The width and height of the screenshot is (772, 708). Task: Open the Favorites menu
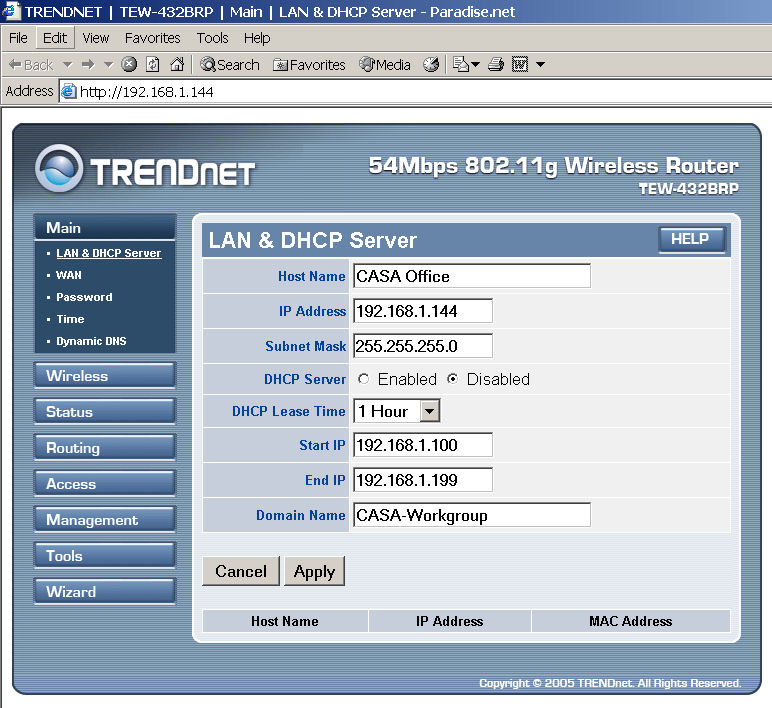point(153,38)
